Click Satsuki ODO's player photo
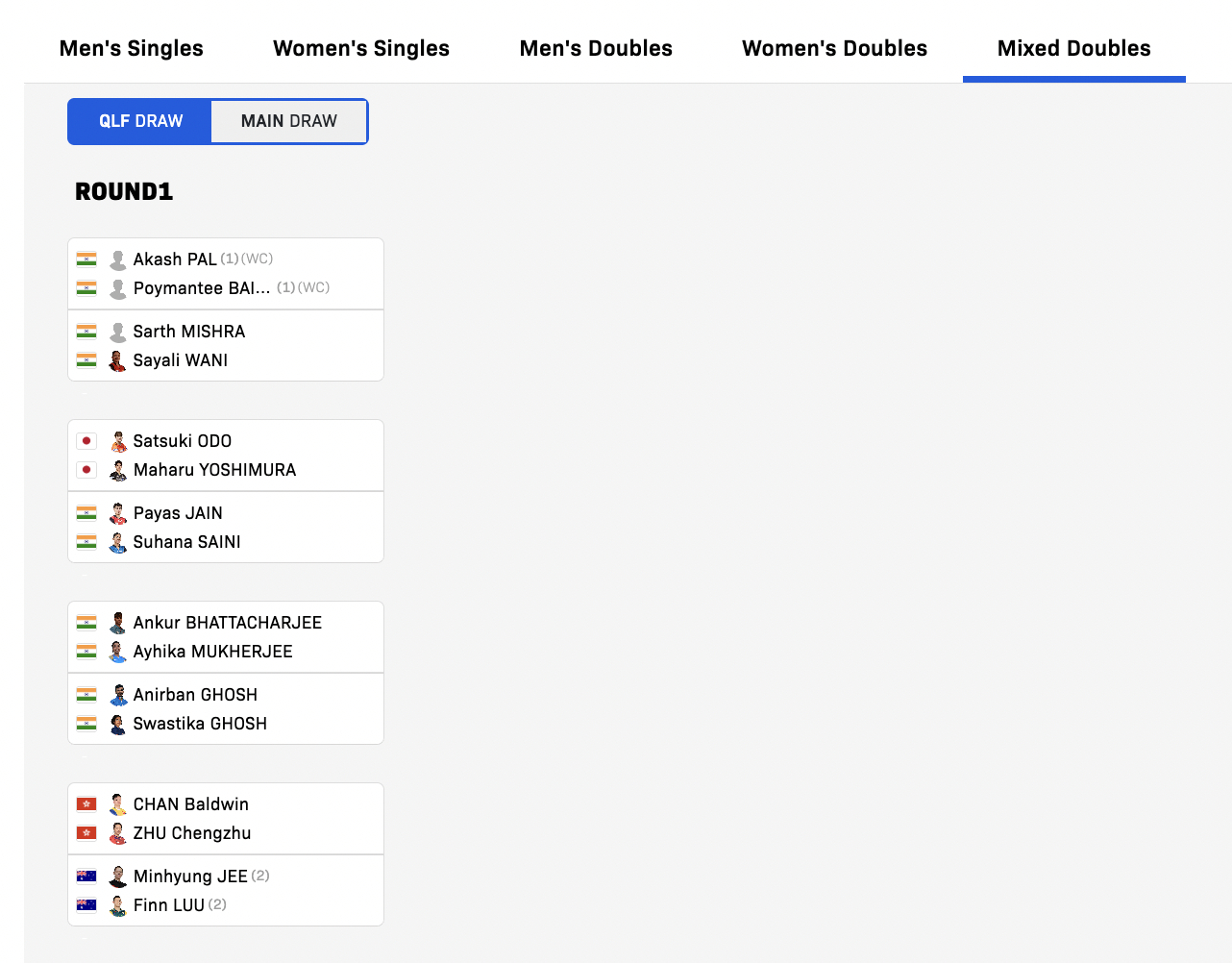The width and height of the screenshot is (1232, 963). (x=118, y=441)
